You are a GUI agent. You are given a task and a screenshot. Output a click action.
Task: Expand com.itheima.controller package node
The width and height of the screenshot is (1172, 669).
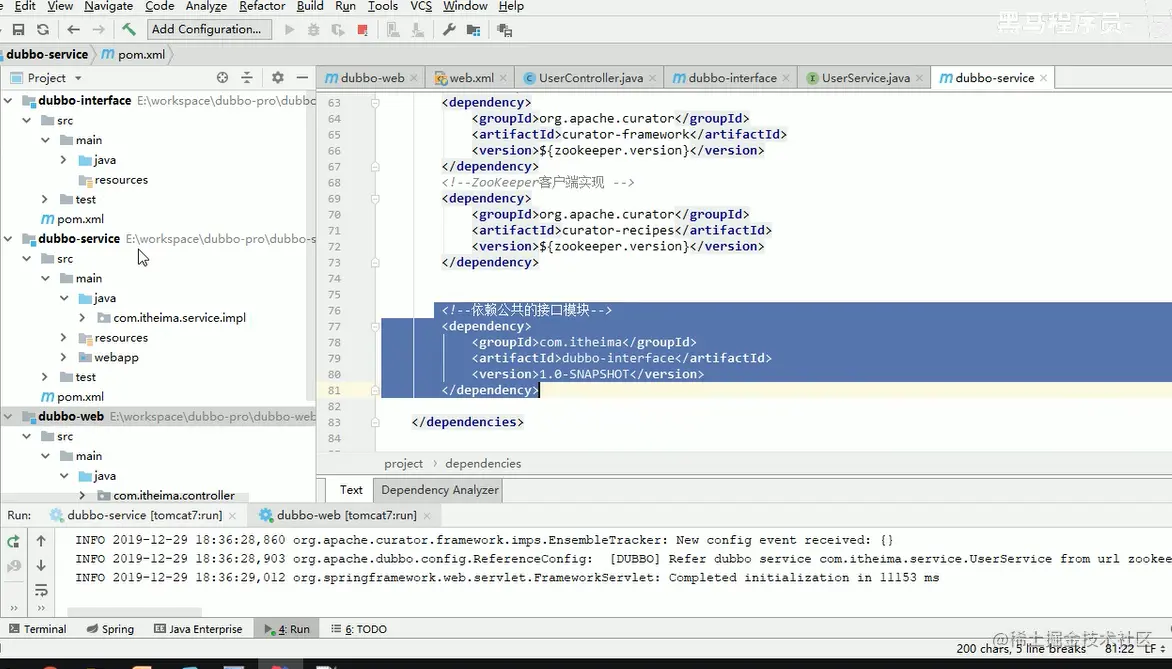(82, 496)
